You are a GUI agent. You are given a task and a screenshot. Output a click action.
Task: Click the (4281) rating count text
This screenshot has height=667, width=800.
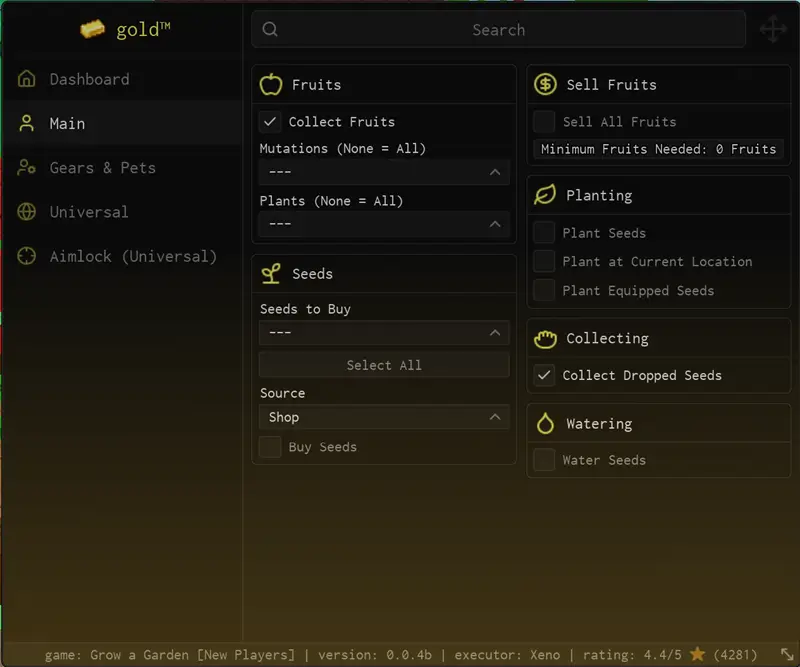[735, 655]
